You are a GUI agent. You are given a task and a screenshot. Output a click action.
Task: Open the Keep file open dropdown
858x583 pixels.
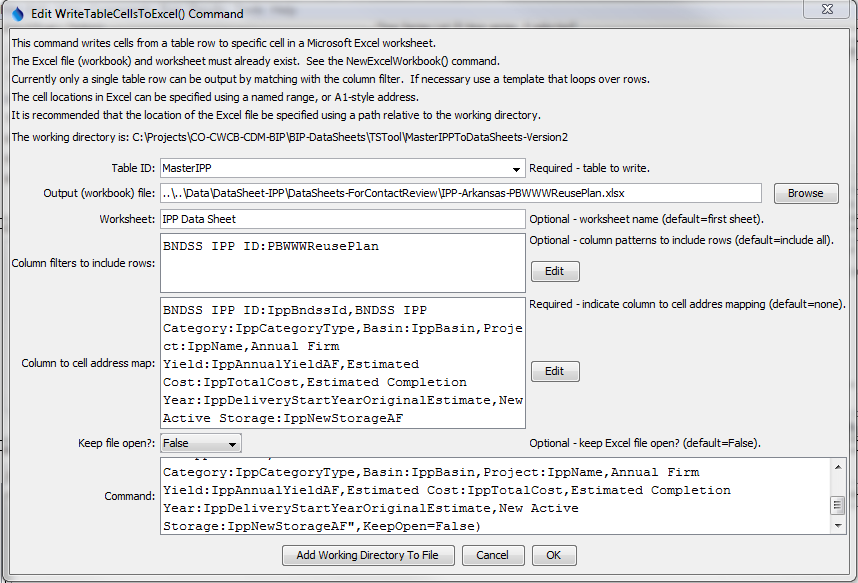click(x=232, y=443)
